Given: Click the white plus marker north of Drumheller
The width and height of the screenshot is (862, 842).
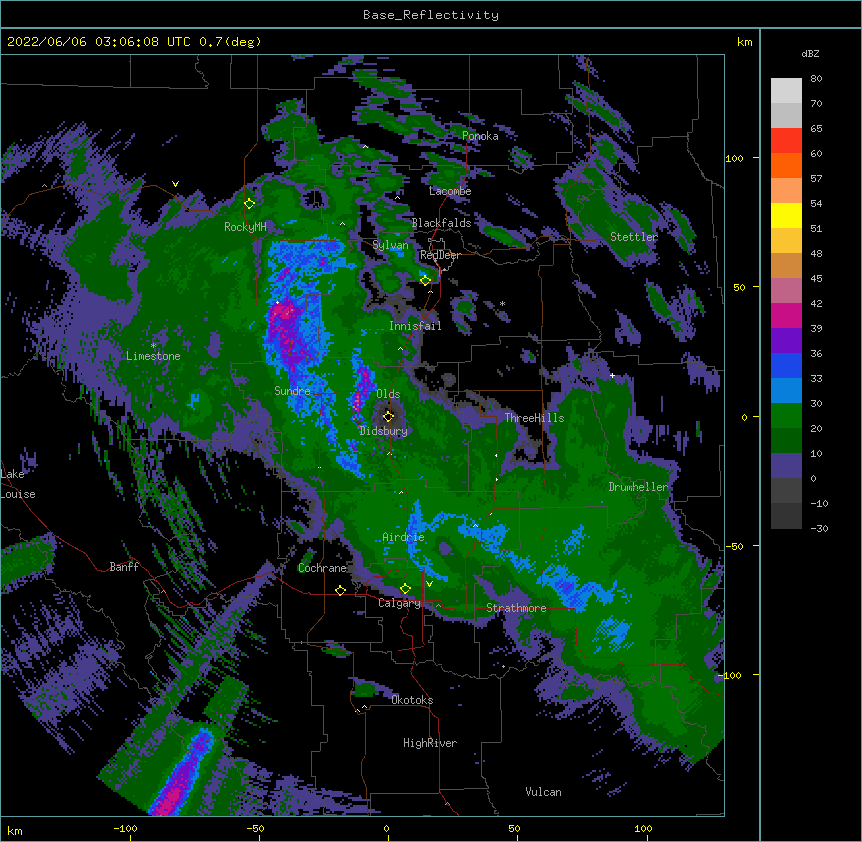Looking at the screenshot, I should tap(612, 375).
